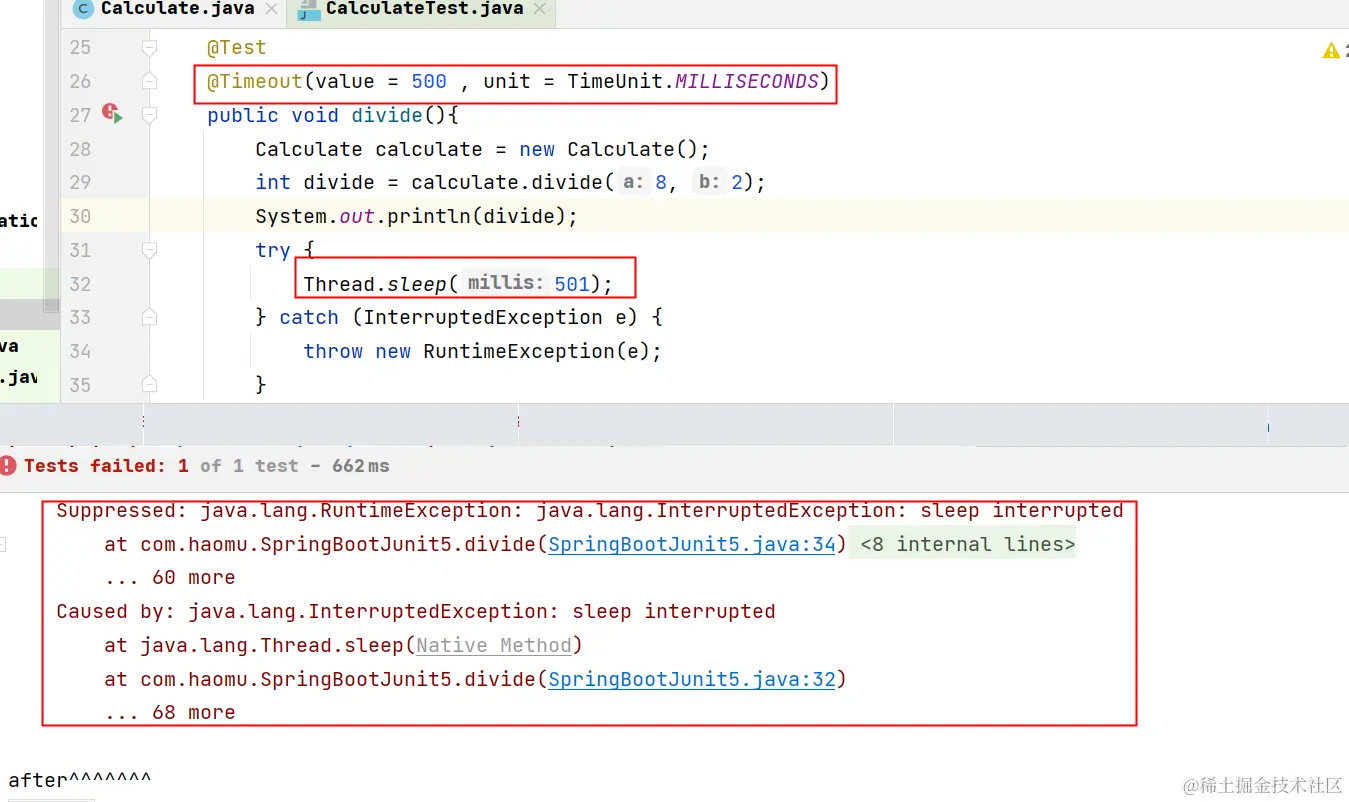Click the 'try' keyword on line 31
Image resolution: width=1349 pixels, height=802 pixels.
point(273,250)
